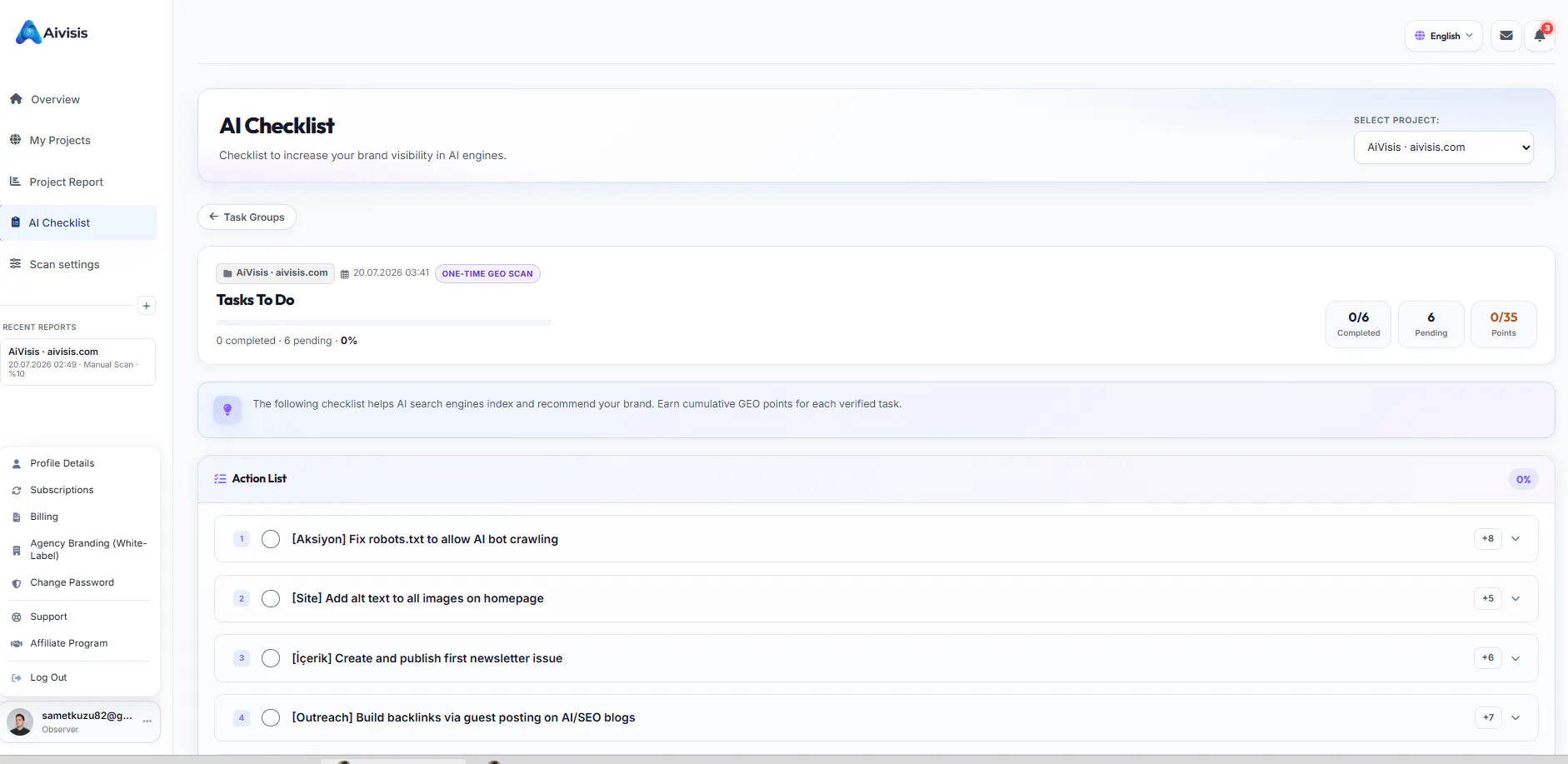Click the +6 points badge
1568x764 pixels.
tap(1488, 658)
